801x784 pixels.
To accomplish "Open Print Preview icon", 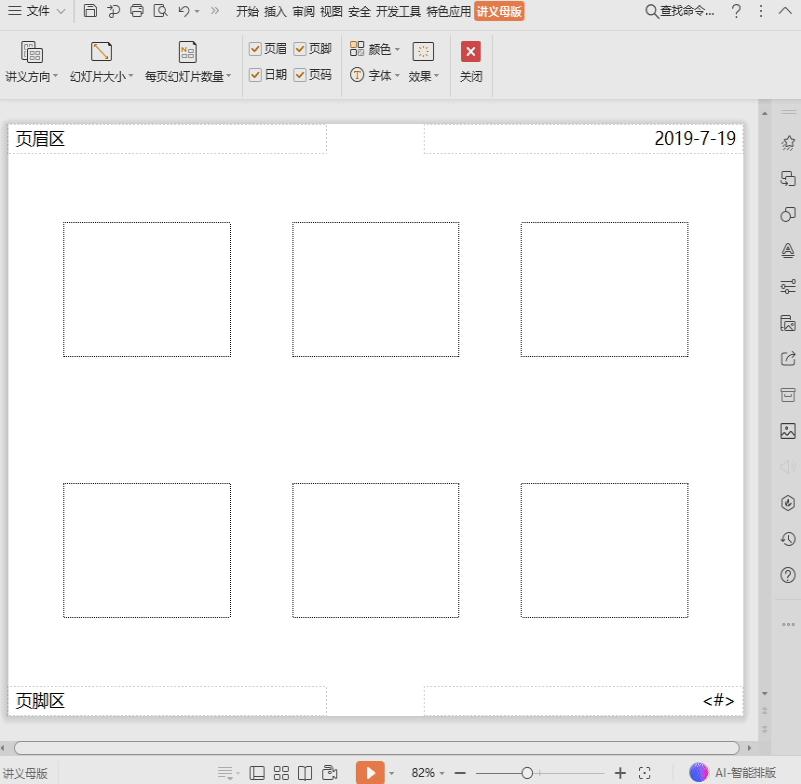I will click(x=160, y=11).
